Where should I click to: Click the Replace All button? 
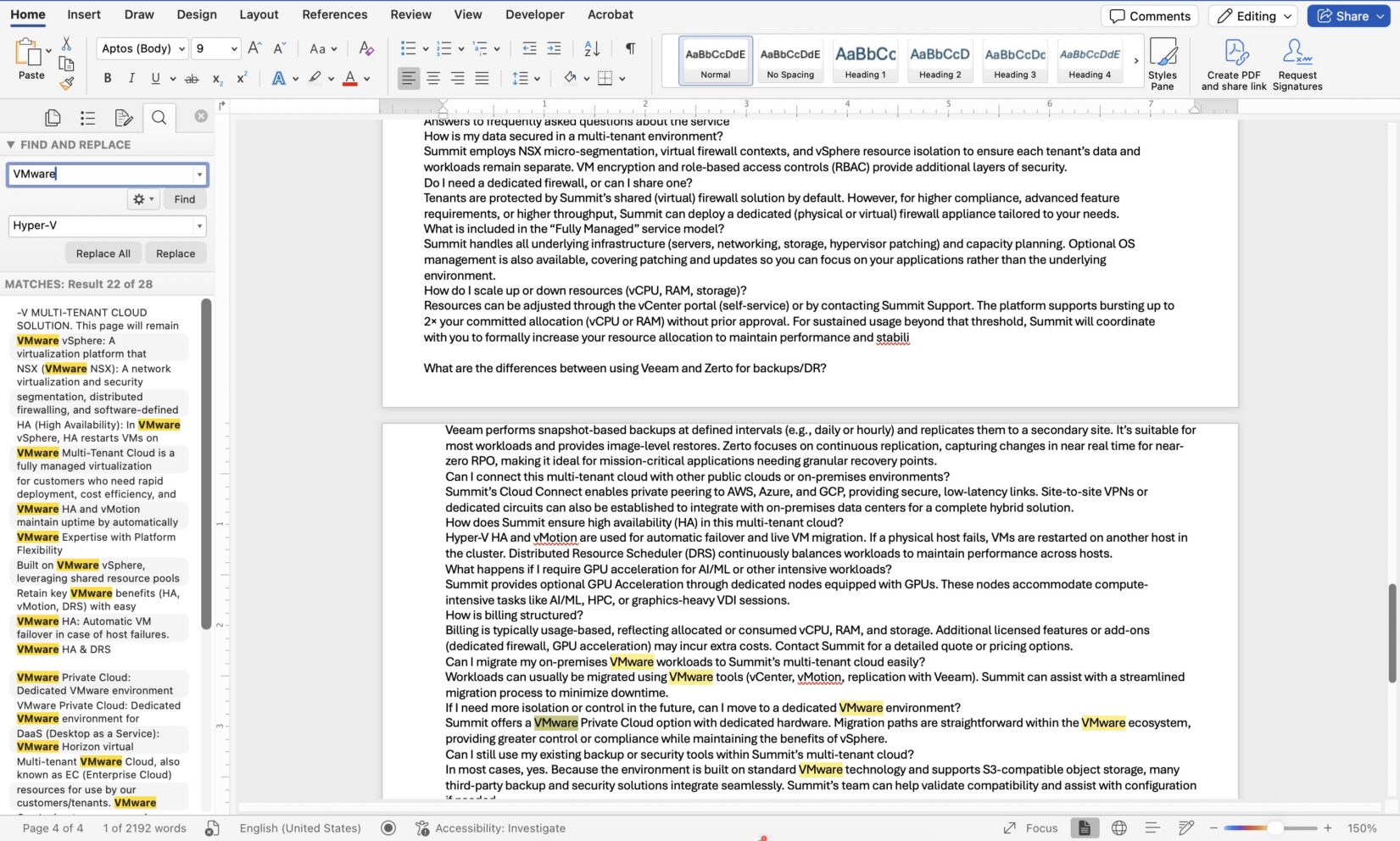pyautogui.click(x=103, y=253)
